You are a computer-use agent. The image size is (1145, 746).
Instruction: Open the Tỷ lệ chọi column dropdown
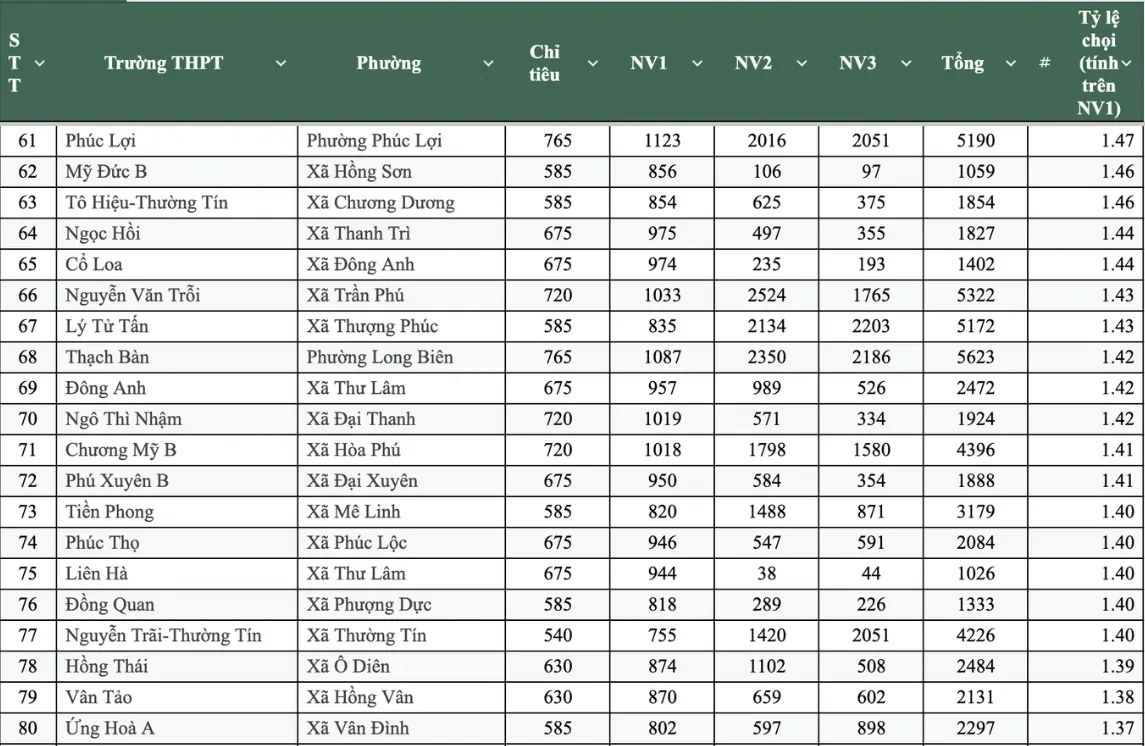[x=1127, y=63]
